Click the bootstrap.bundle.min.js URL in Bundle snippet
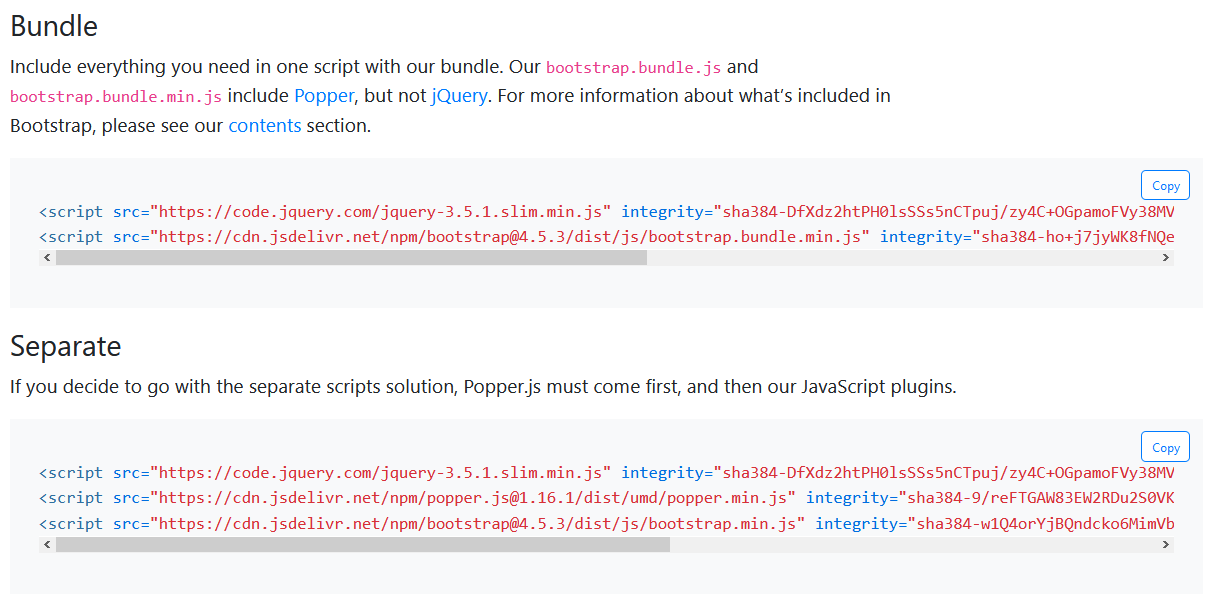This screenshot has height=615, width=1210. point(510,237)
